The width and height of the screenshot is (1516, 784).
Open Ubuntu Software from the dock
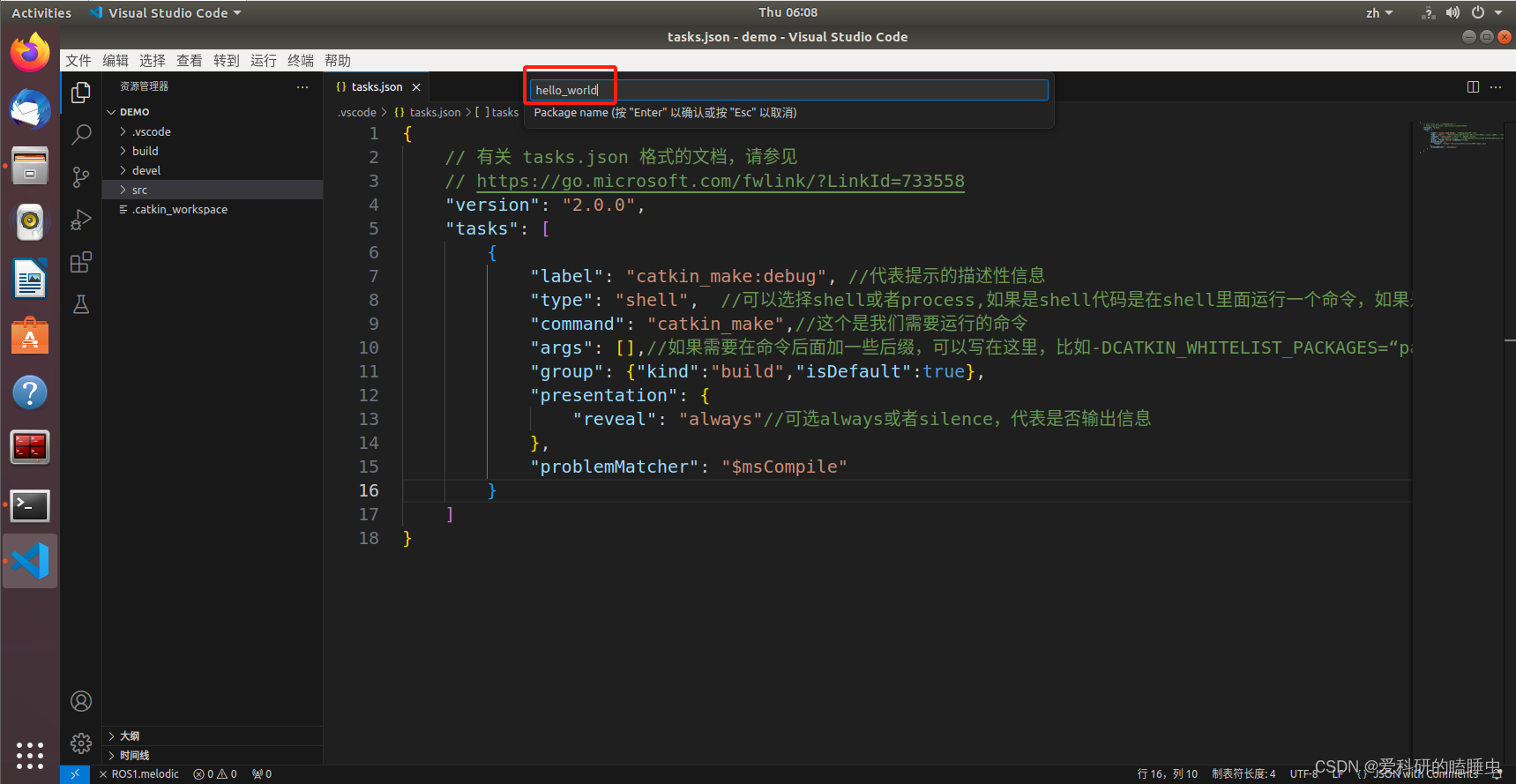click(x=30, y=335)
